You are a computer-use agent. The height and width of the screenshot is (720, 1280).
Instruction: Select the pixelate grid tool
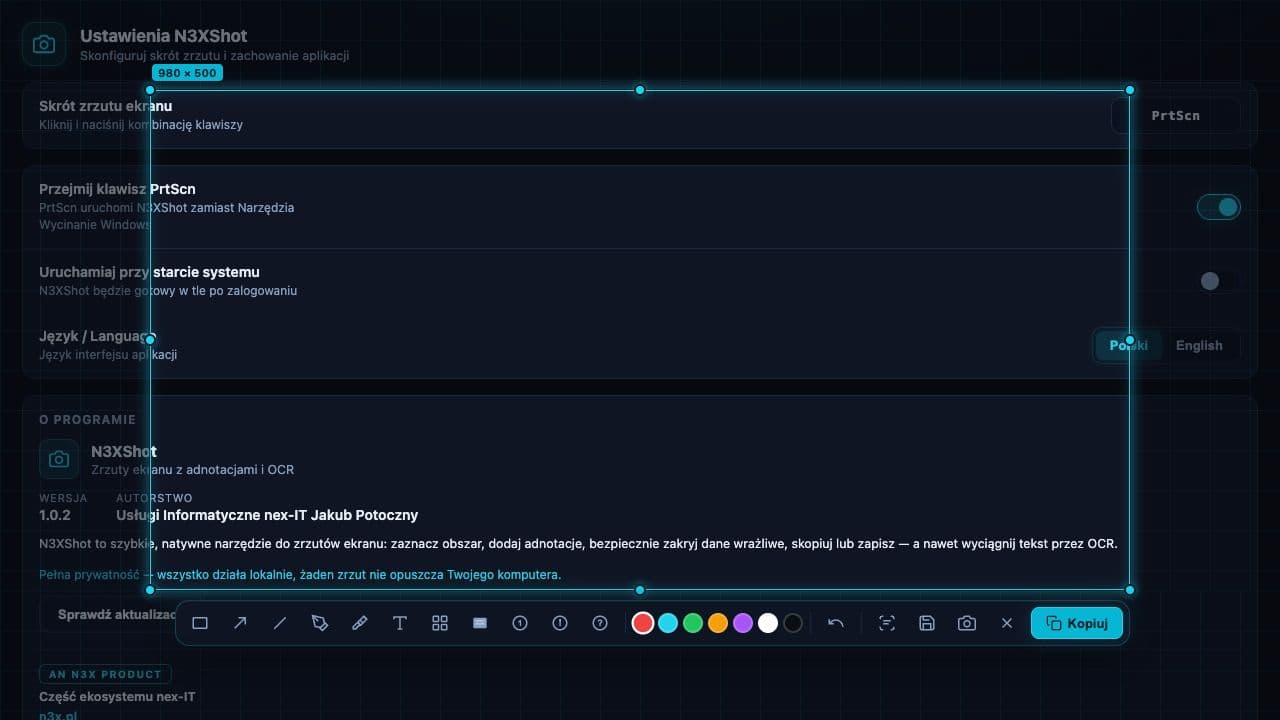point(440,623)
